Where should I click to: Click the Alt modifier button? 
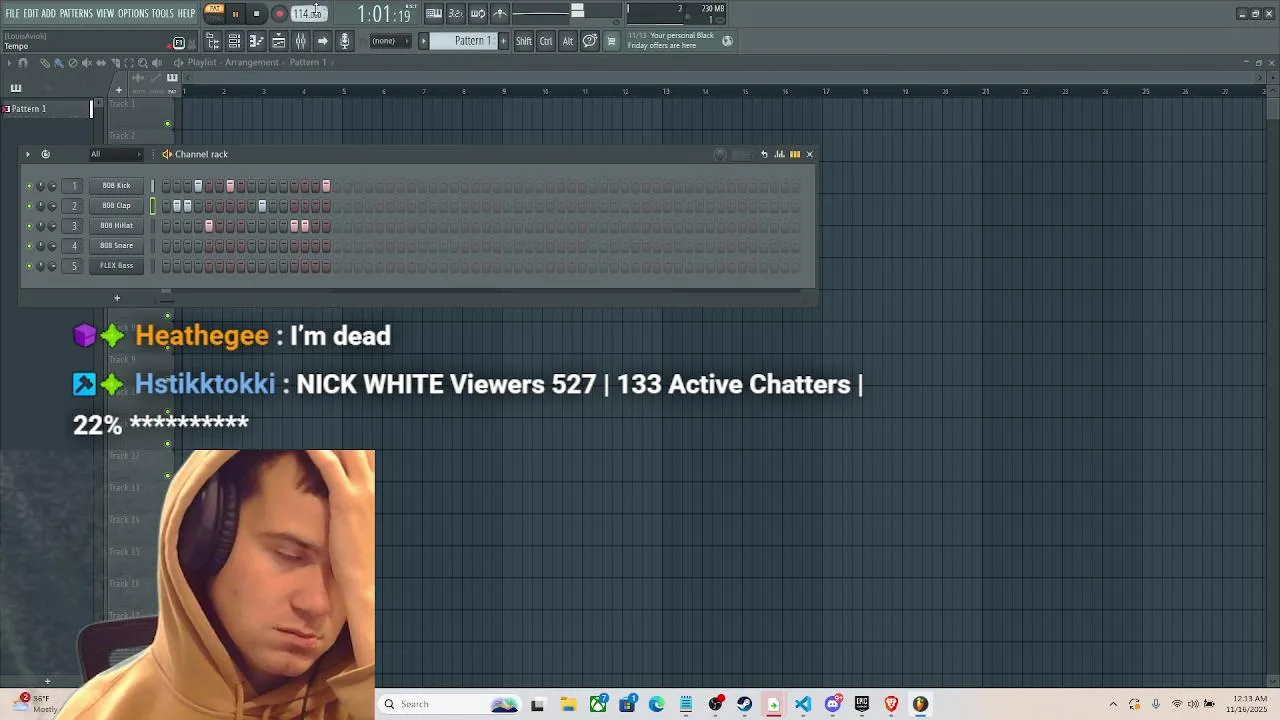click(568, 41)
